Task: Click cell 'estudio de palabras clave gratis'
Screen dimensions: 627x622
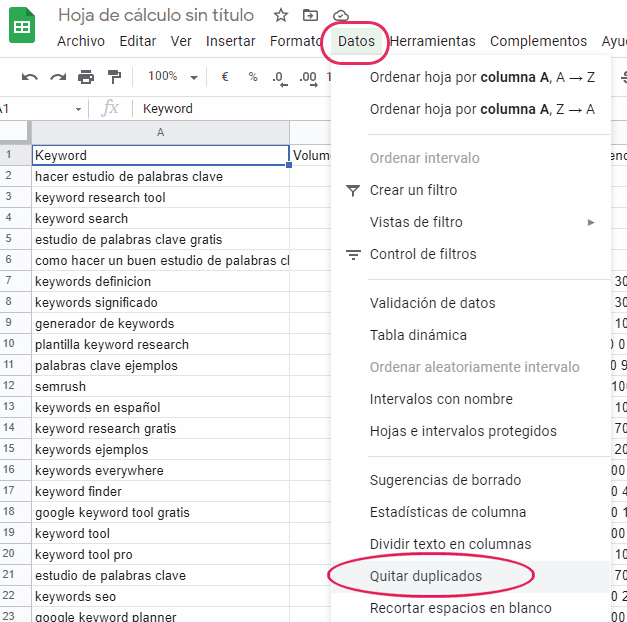Action: [x=160, y=239]
